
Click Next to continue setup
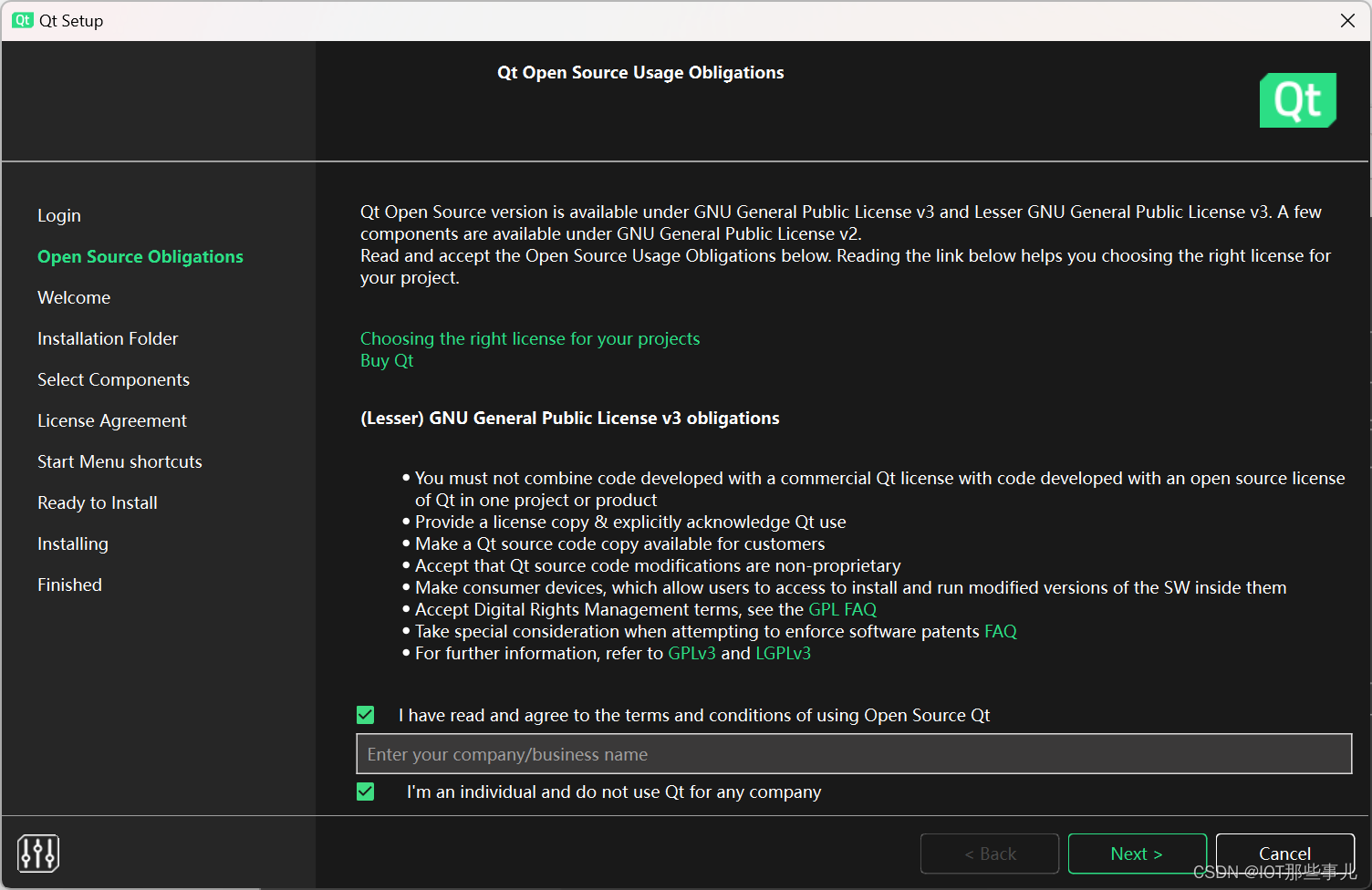[x=1137, y=854]
